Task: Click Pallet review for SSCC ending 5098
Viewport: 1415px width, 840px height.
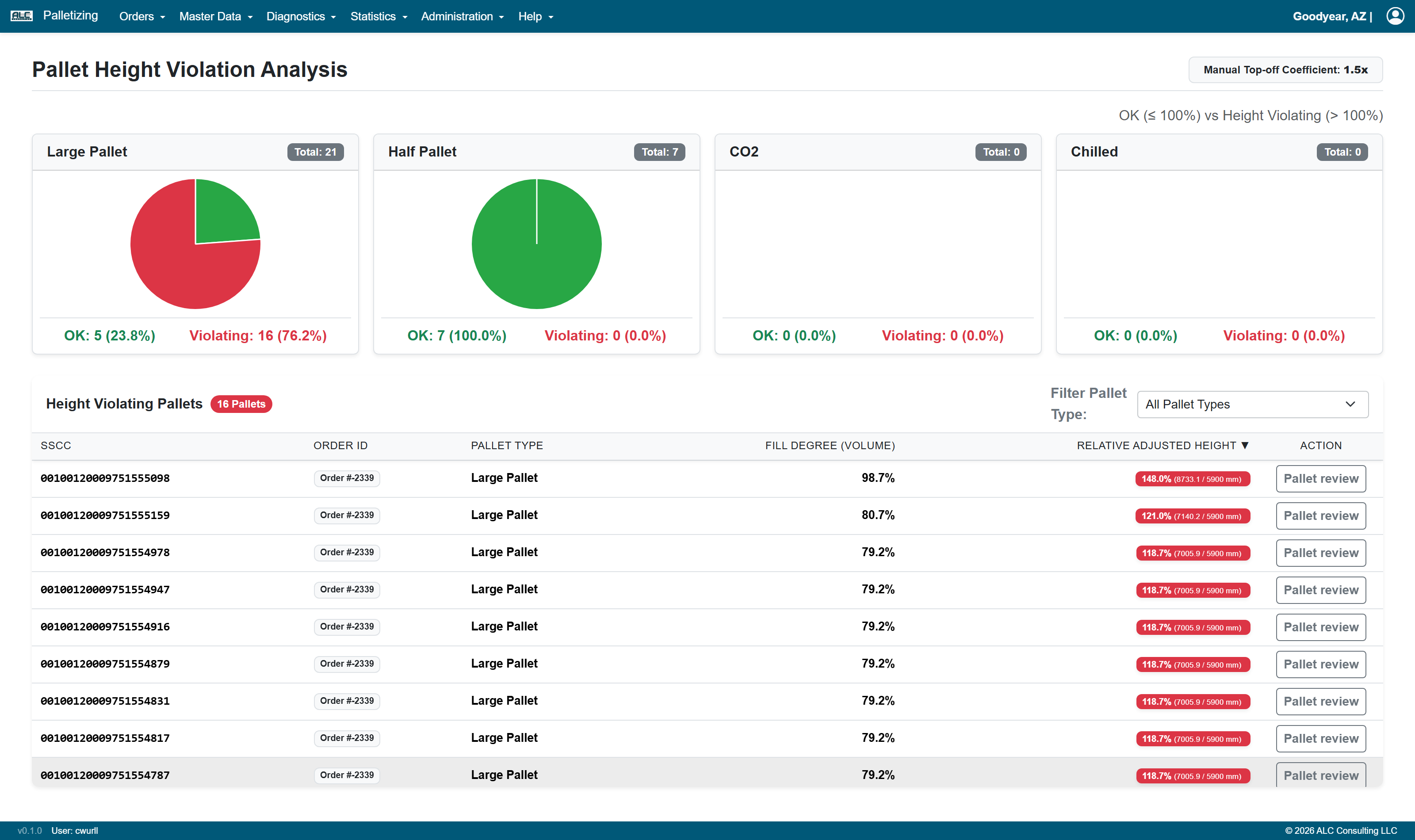Action: pyautogui.click(x=1320, y=479)
